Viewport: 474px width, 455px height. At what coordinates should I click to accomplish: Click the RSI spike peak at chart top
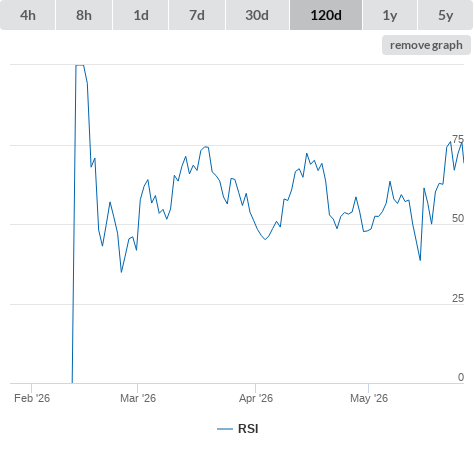(80, 66)
